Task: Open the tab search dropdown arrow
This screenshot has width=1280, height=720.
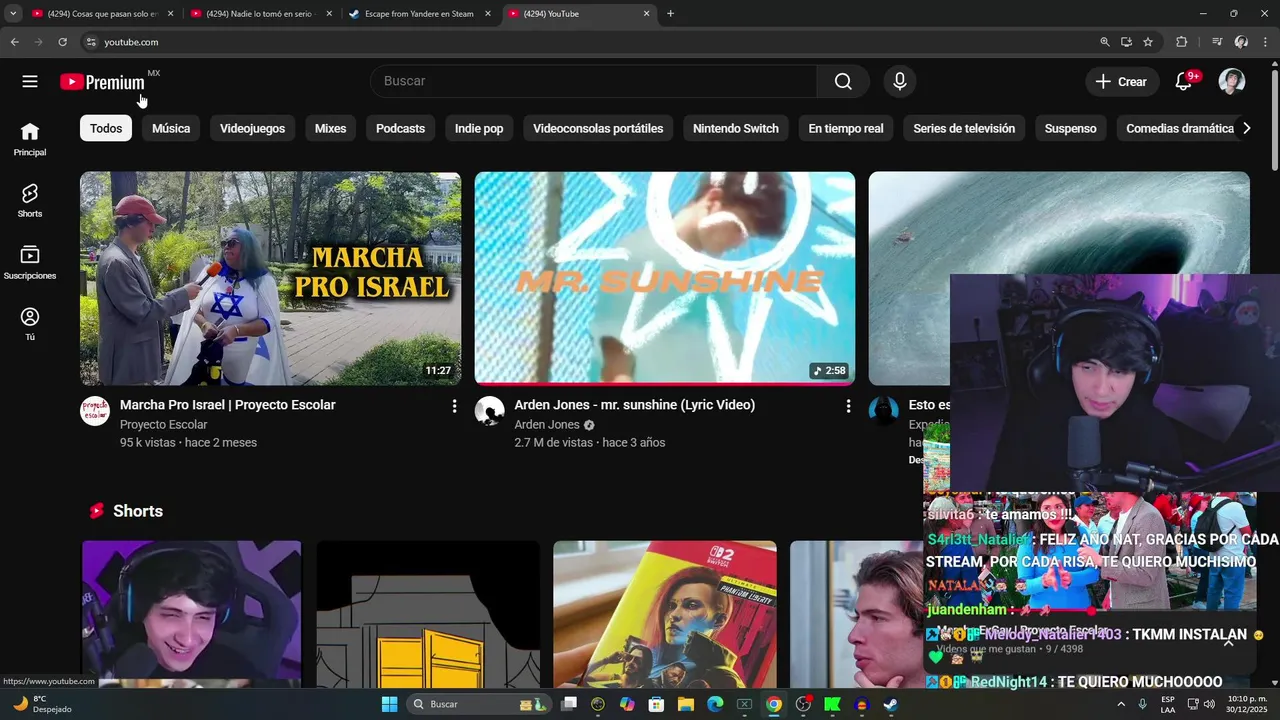Action: coord(13,14)
